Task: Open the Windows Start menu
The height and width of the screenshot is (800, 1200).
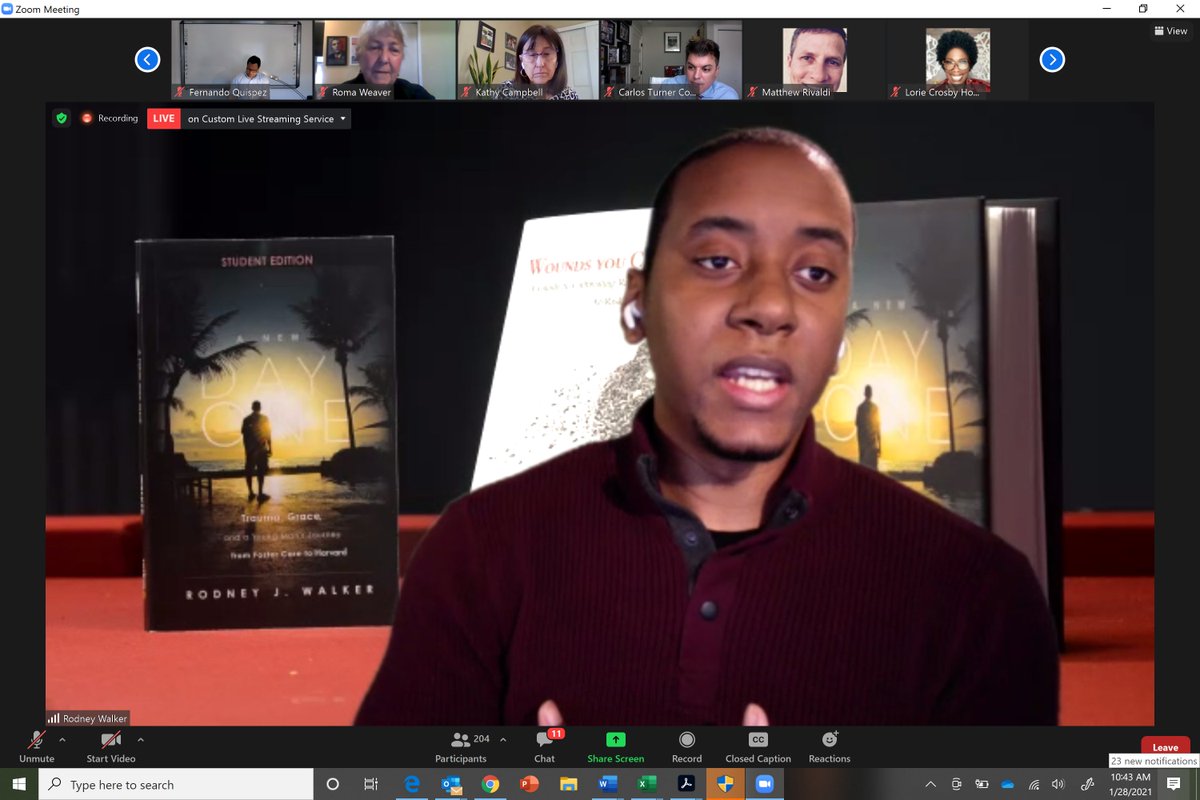Action: pyautogui.click(x=19, y=784)
